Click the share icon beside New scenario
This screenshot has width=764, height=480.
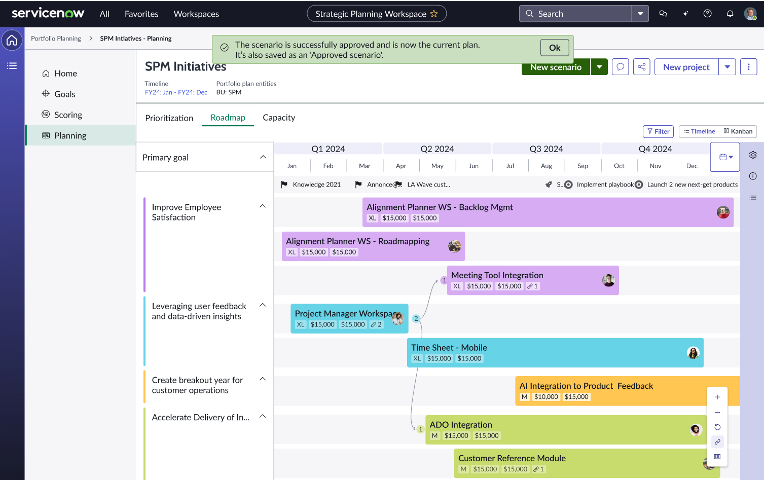click(641, 67)
